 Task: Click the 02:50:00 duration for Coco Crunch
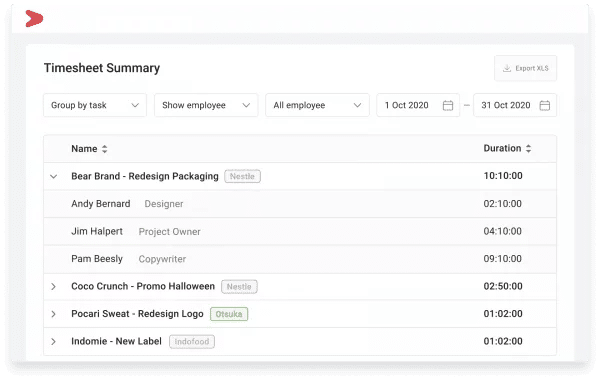coord(503,286)
